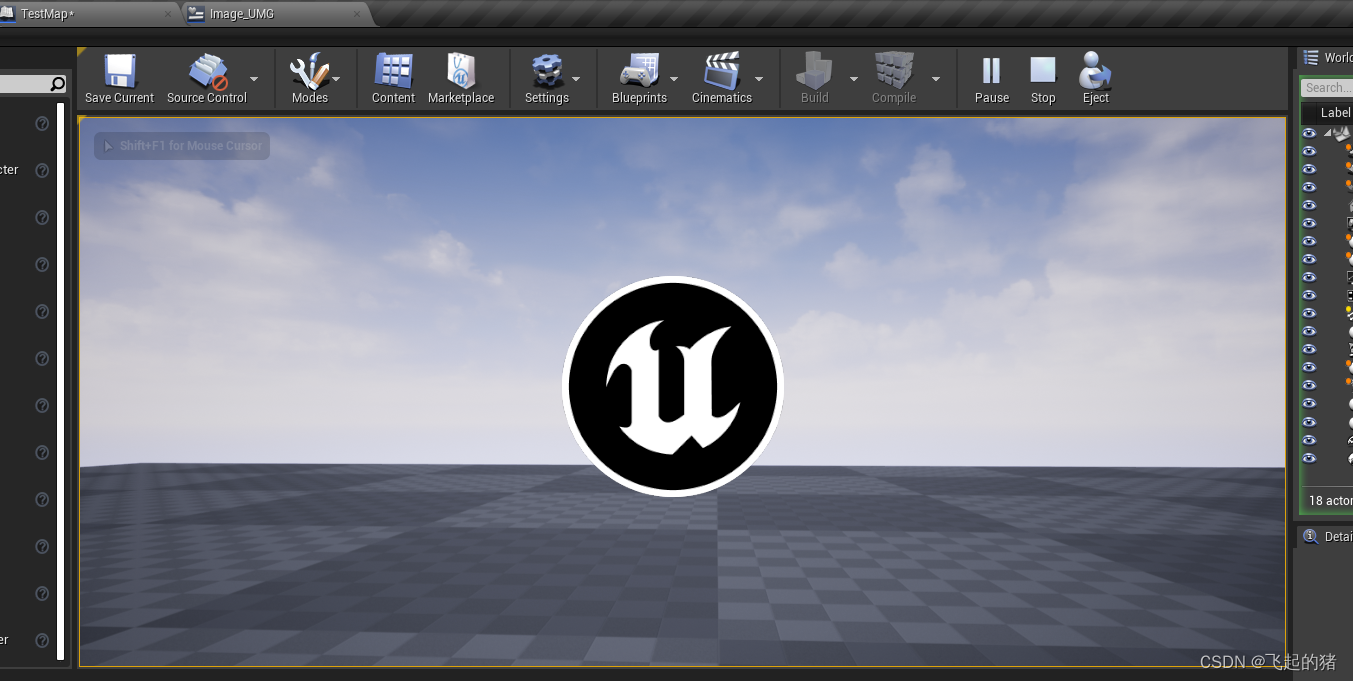
Task: Open the Cinematics clapperboard icon
Action: pyautogui.click(x=721, y=72)
